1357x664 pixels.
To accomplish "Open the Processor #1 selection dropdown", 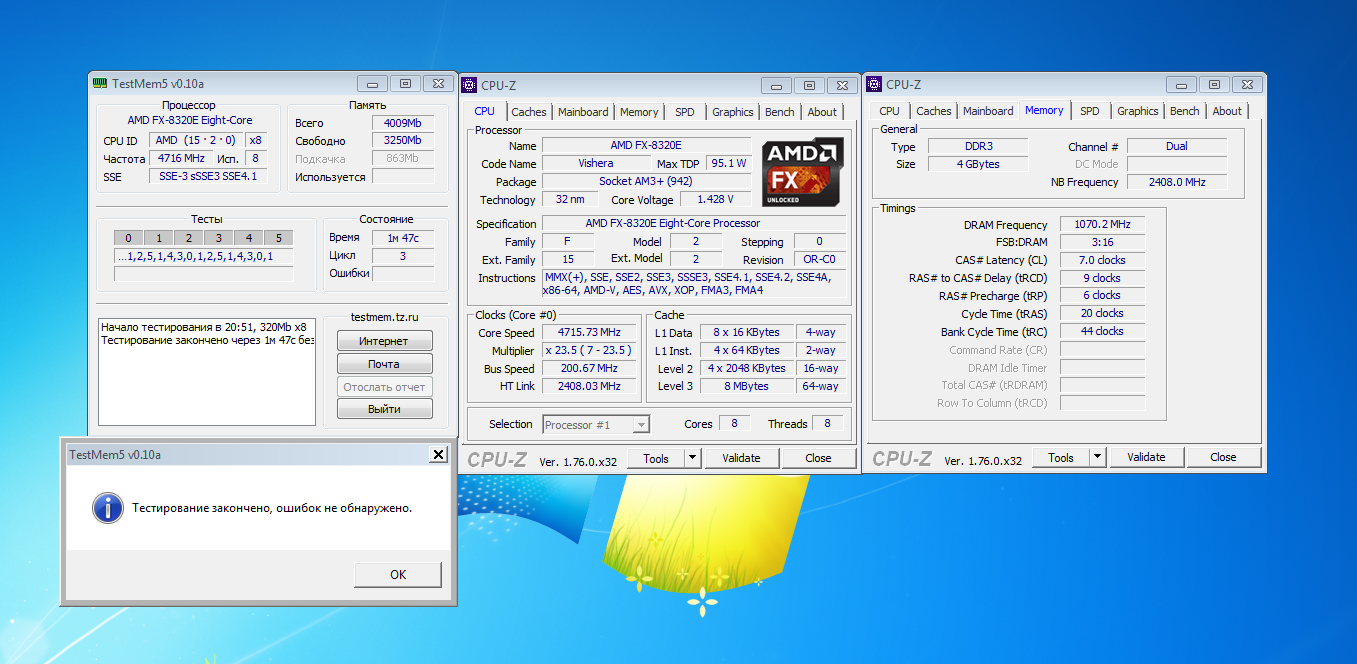I will coord(596,425).
